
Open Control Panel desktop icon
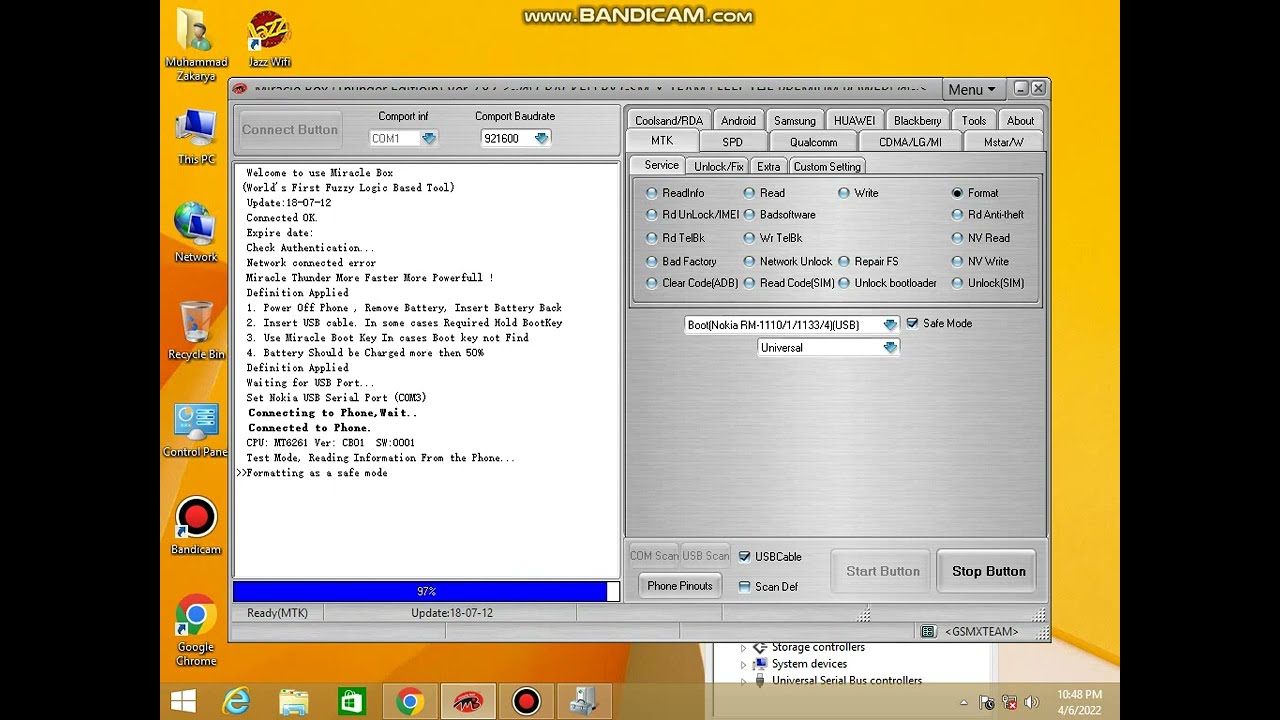(x=196, y=430)
